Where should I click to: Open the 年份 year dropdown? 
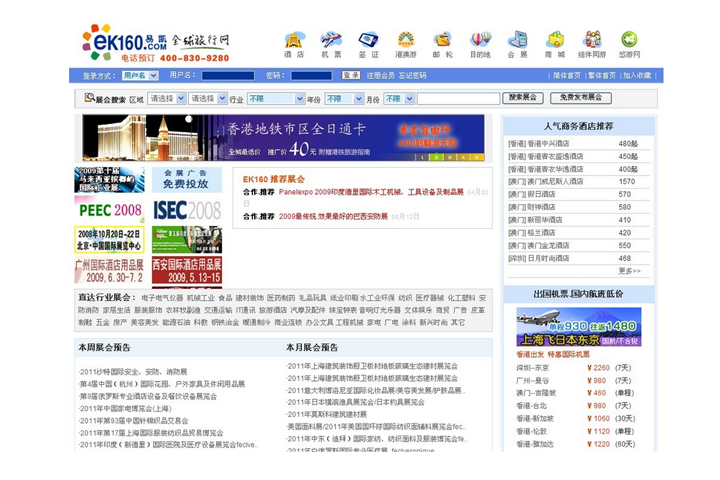click(344, 99)
